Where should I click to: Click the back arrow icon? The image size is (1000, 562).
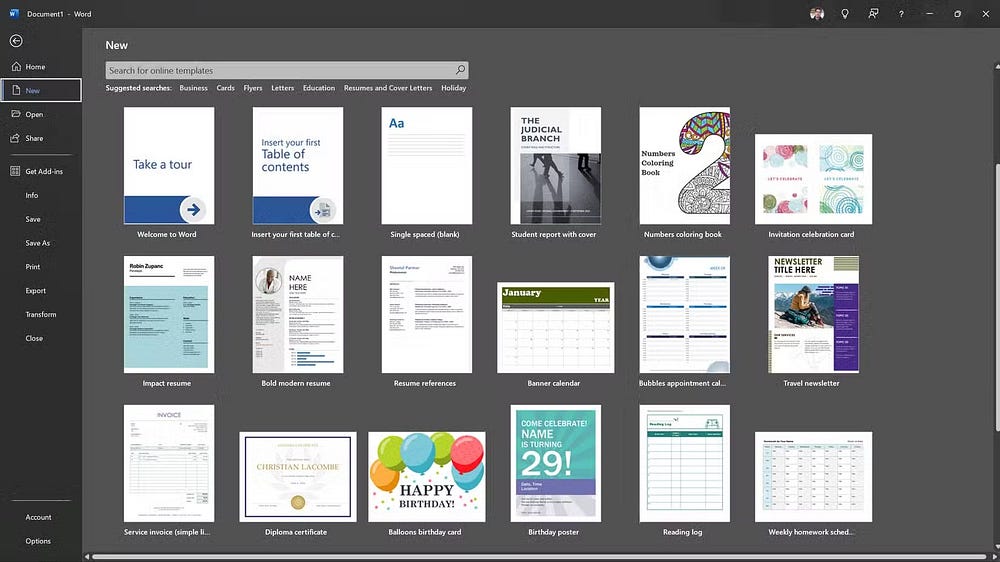pyautogui.click(x=16, y=41)
